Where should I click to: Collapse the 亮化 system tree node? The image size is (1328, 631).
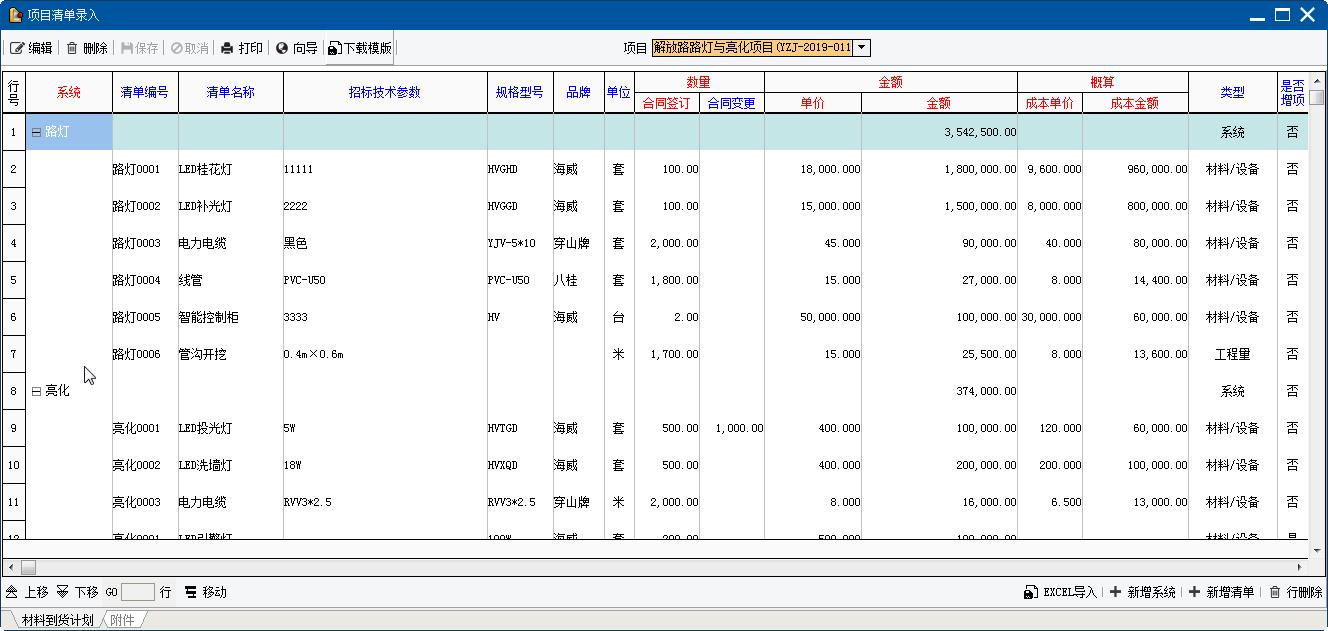pyautogui.click(x=37, y=391)
